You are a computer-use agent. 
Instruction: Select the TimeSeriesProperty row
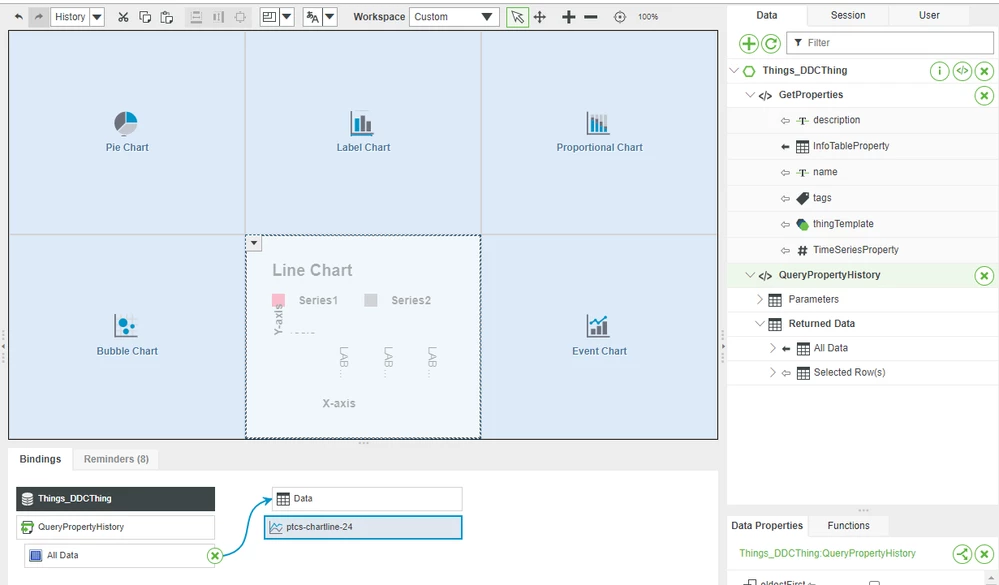(862, 250)
